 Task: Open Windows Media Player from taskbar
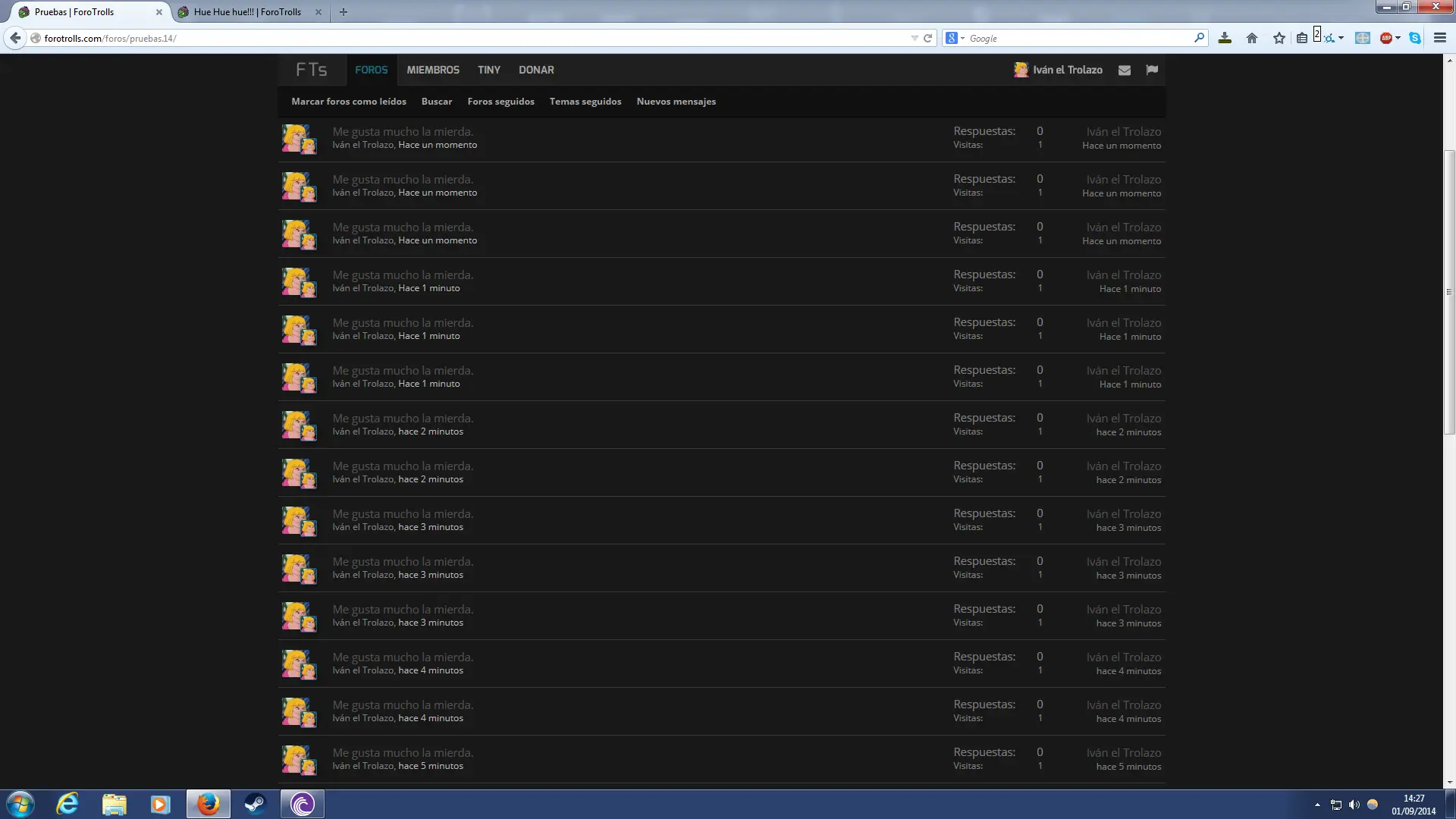pos(160,804)
